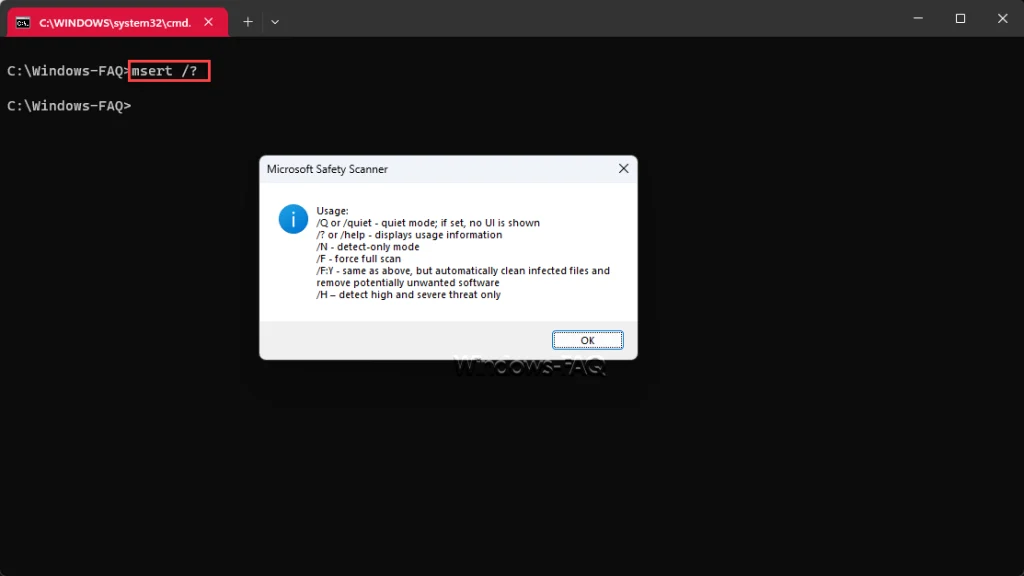The height and width of the screenshot is (576, 1024).
Task: Click the 'msert /?' command text
Action: [x=165, y=71]
